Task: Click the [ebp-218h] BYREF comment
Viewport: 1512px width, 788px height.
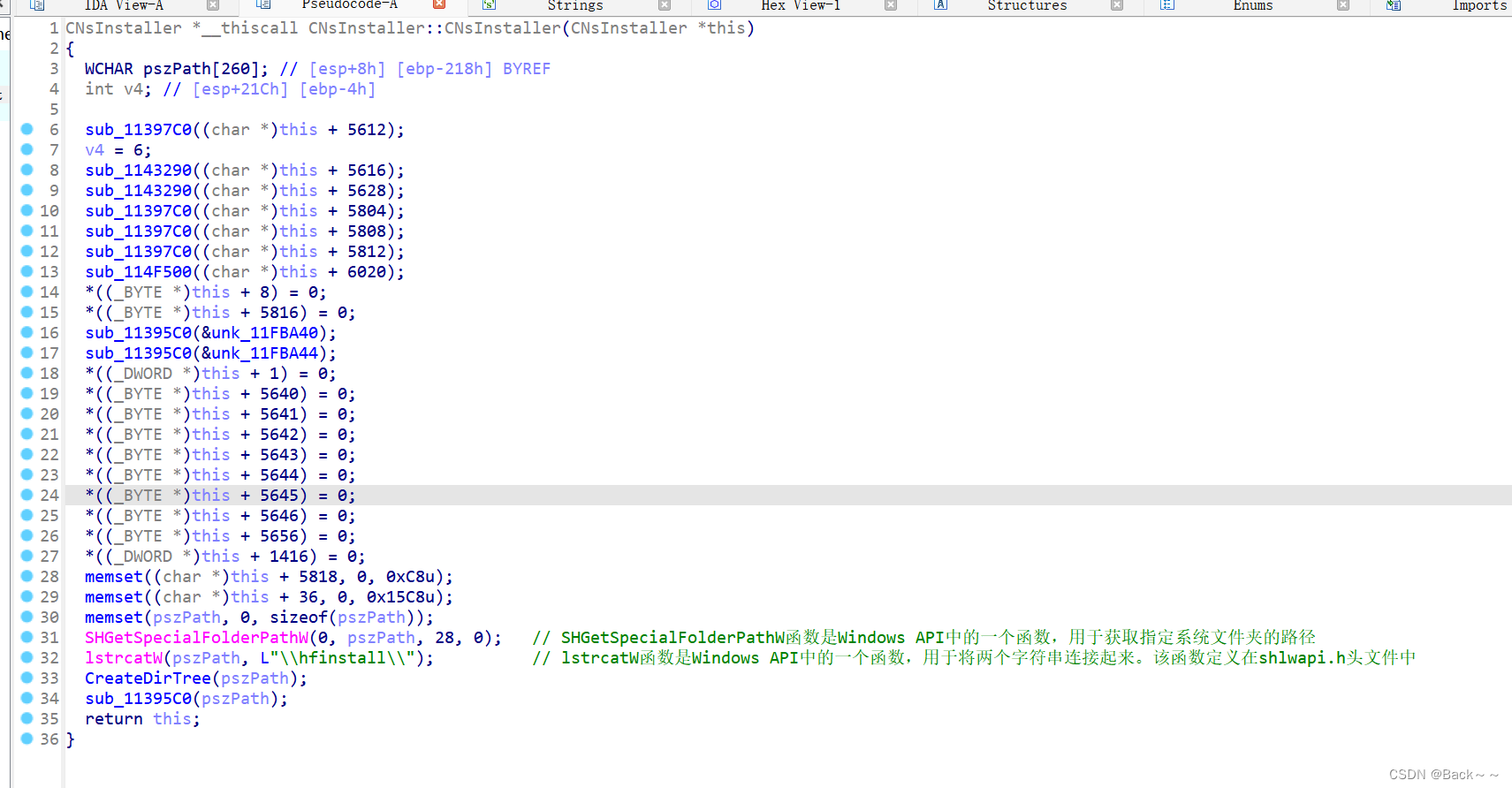Action: pos(474,69)
